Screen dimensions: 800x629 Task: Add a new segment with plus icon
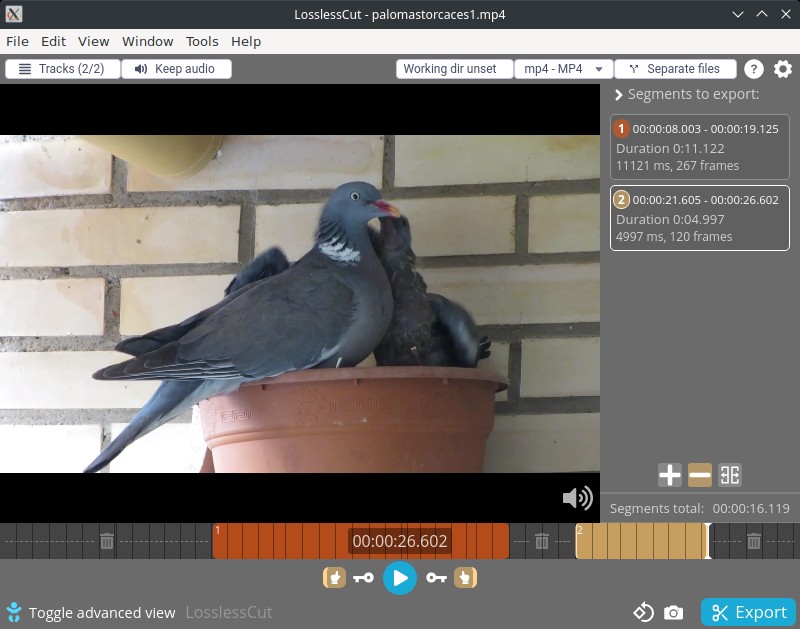coord(669,475)
